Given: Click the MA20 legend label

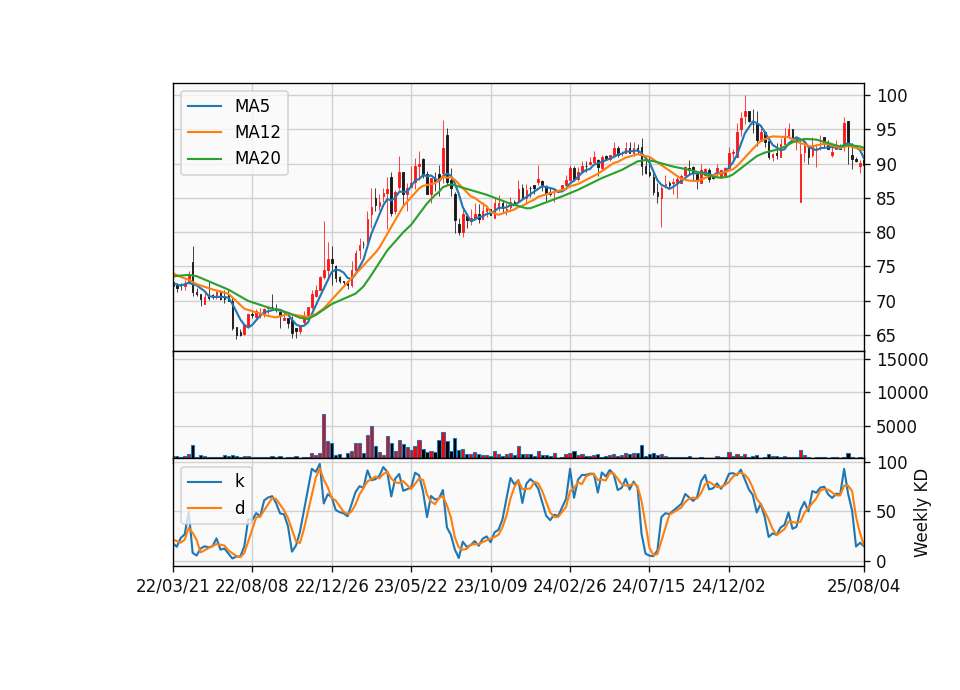Looking at the screenshot, I should click(257, 158).
